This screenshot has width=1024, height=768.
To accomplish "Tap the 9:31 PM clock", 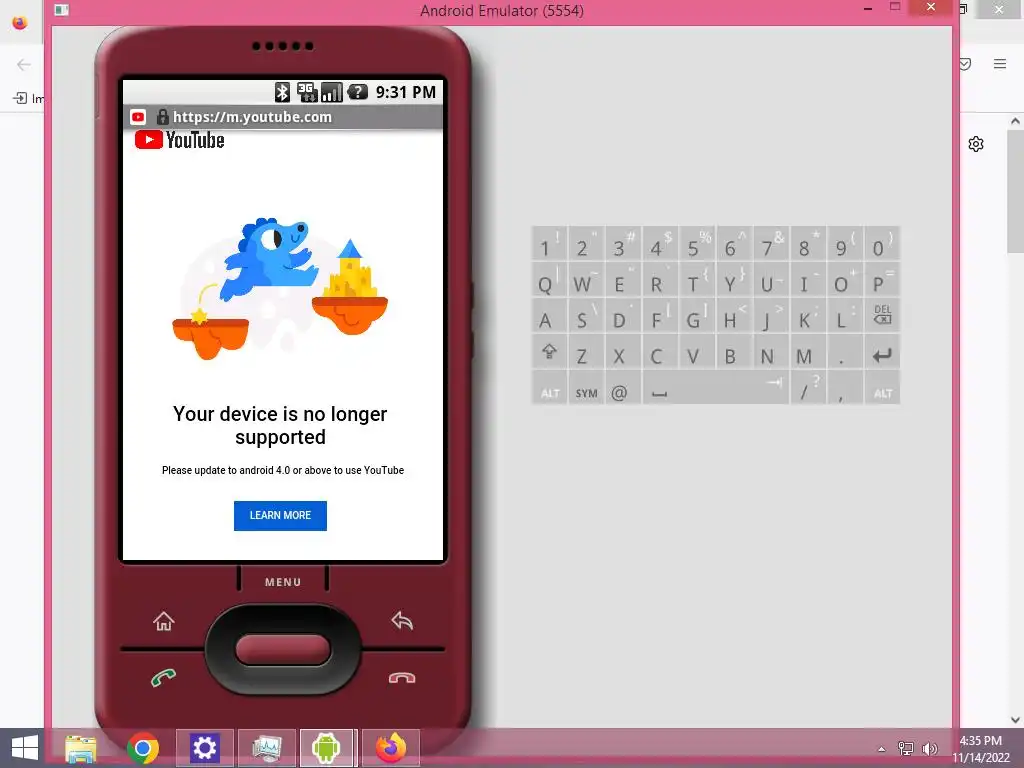I will point(406,92).
